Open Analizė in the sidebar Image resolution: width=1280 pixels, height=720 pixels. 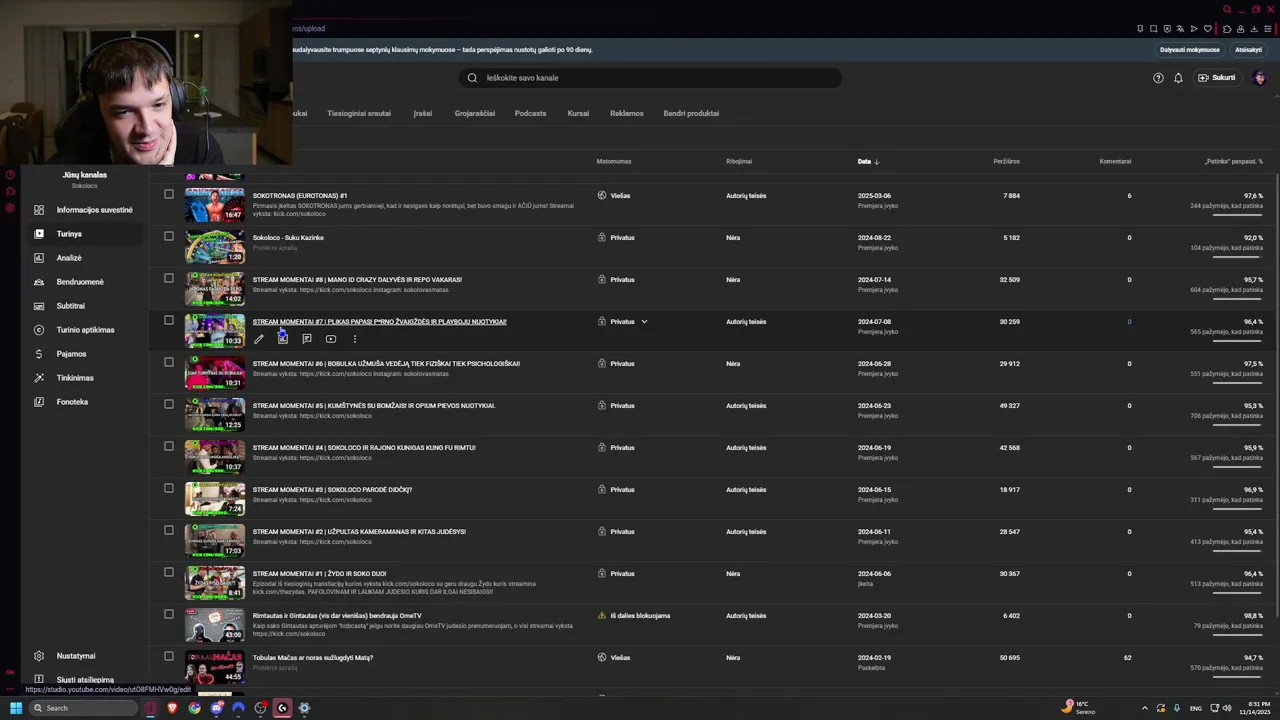point(84,258)
